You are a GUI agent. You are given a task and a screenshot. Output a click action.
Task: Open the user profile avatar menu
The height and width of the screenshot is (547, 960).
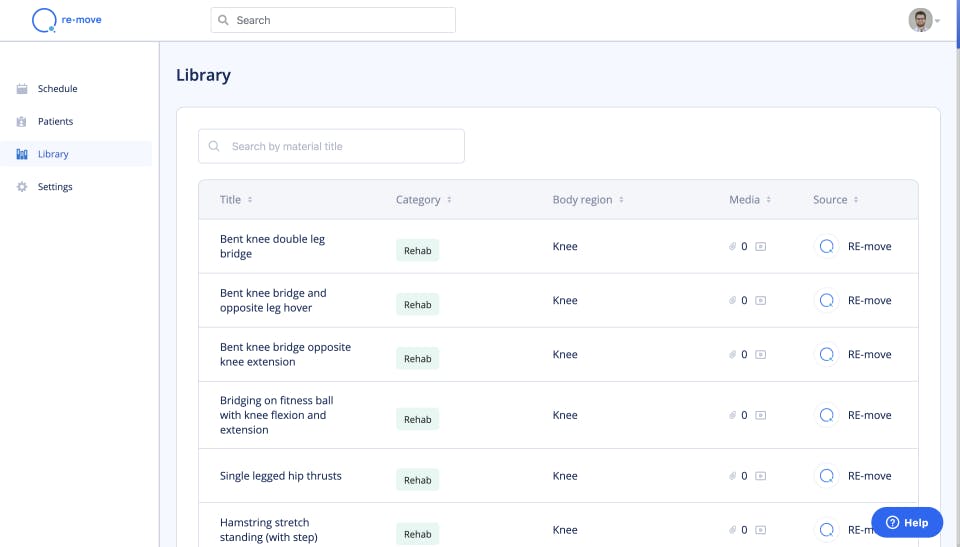click(921, 20)
